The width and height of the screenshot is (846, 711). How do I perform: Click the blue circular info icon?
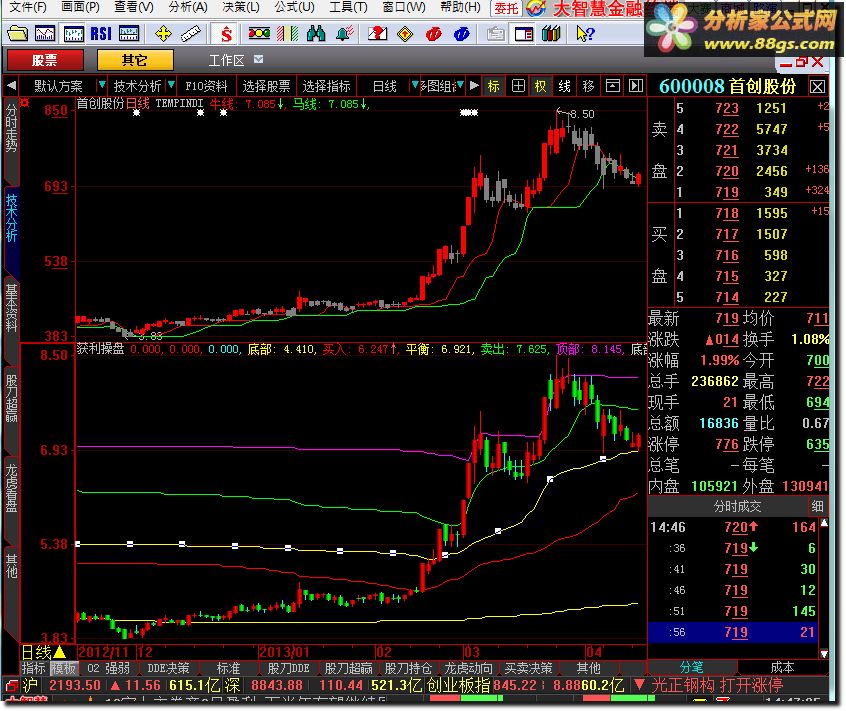(461, 34)
